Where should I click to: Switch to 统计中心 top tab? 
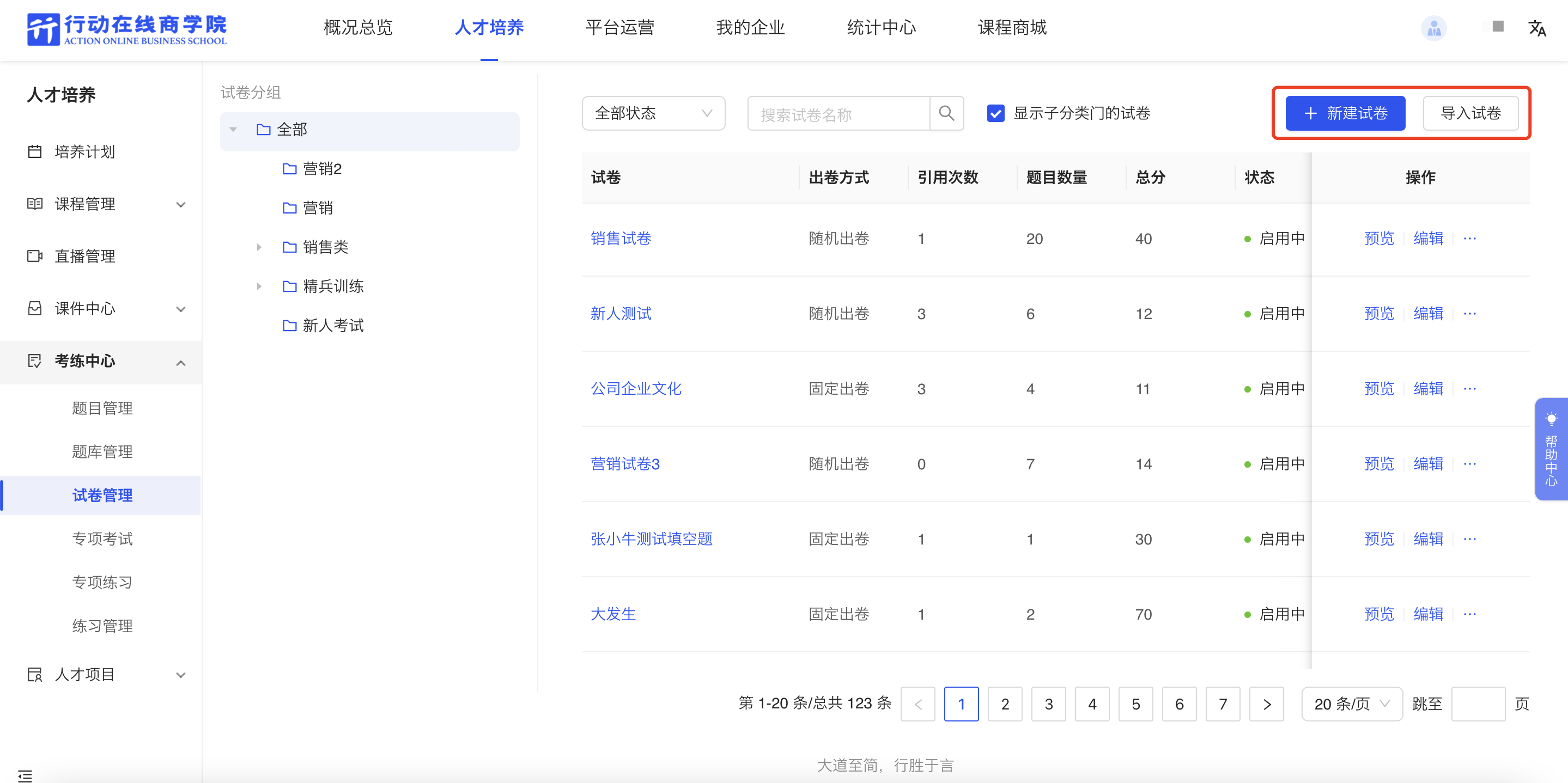coord(882,27)
